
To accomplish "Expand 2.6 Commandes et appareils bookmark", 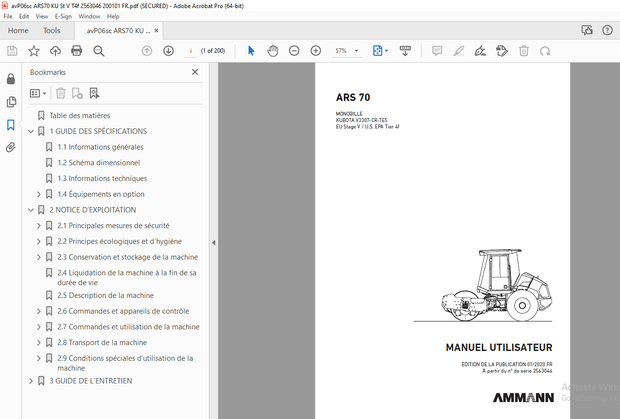I will [39, 311].
